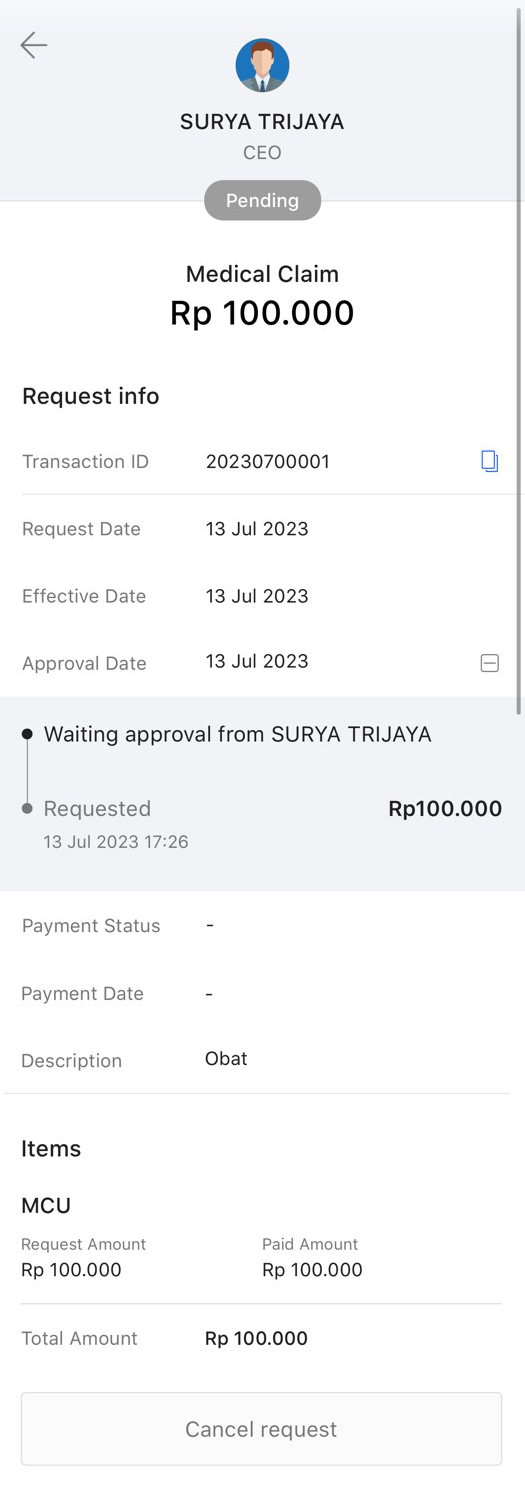The width and height of the screenshot is (525, 1496).
Task: Click the Rp100.000 requested amount in timeline
Action: click(445, 808)
